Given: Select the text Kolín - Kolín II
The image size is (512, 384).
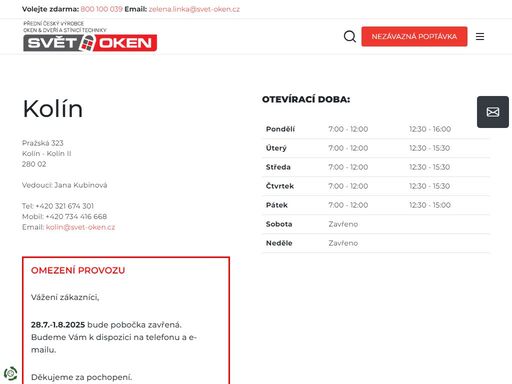Looking at the screenshot, I should [47, 154].
